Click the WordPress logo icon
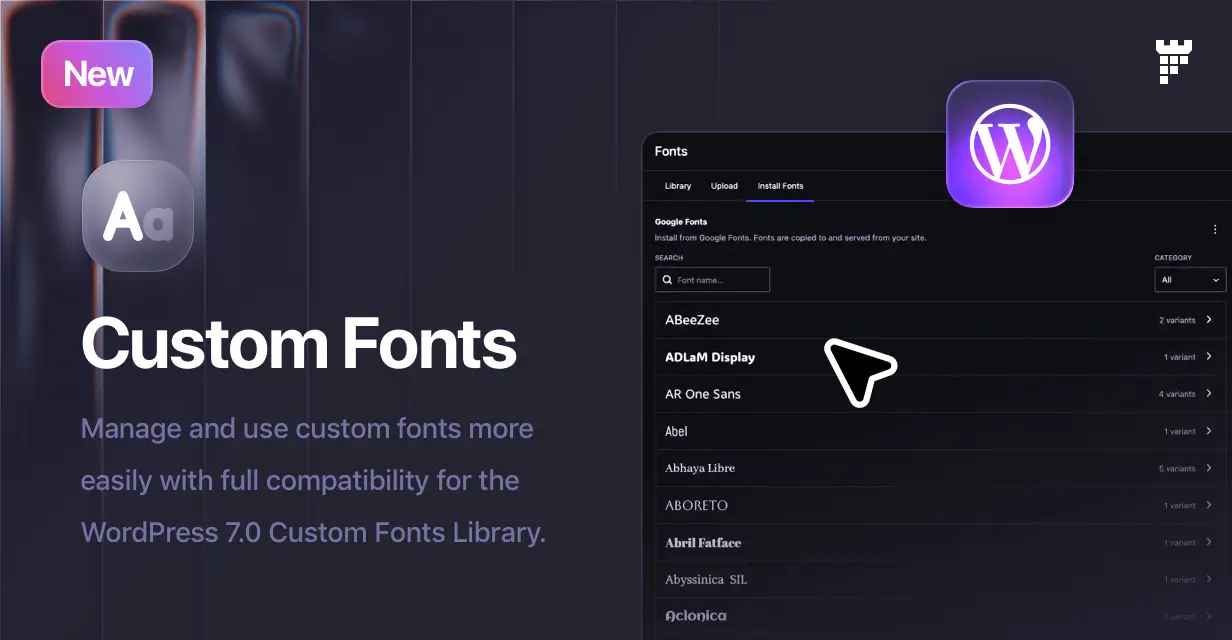 (x=1010, y=144)
